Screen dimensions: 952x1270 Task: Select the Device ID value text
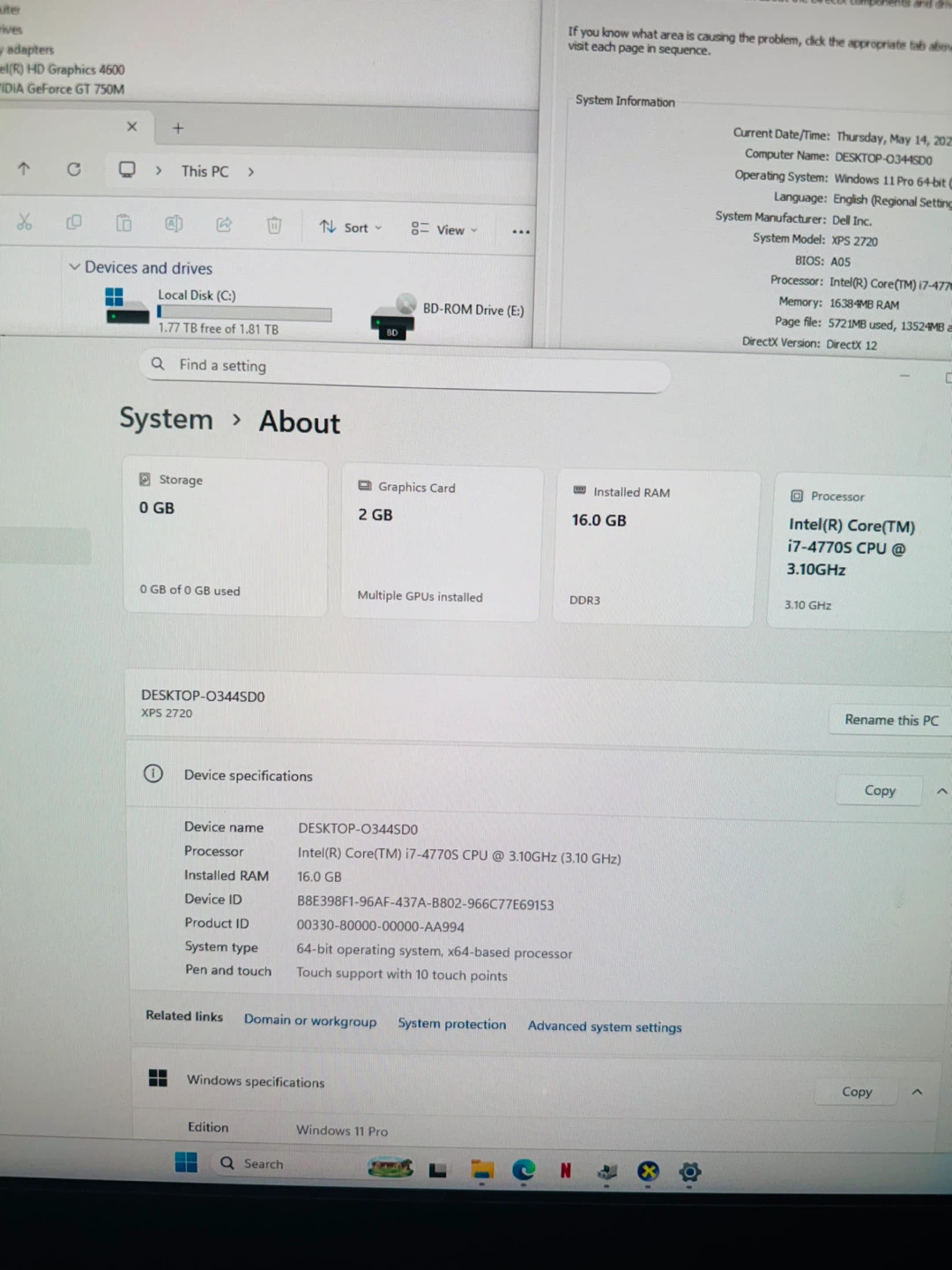click(x=425, y=904)
